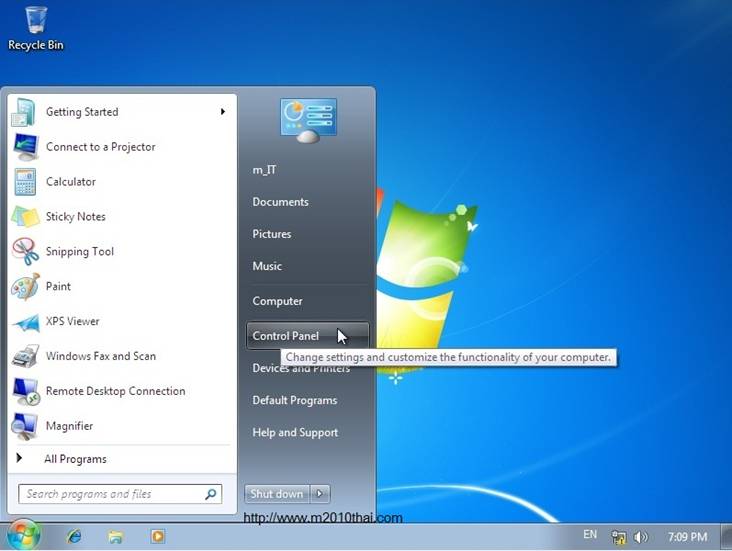Click the Connect to a Projector icon
732x551 pixels.
(25, 147)
